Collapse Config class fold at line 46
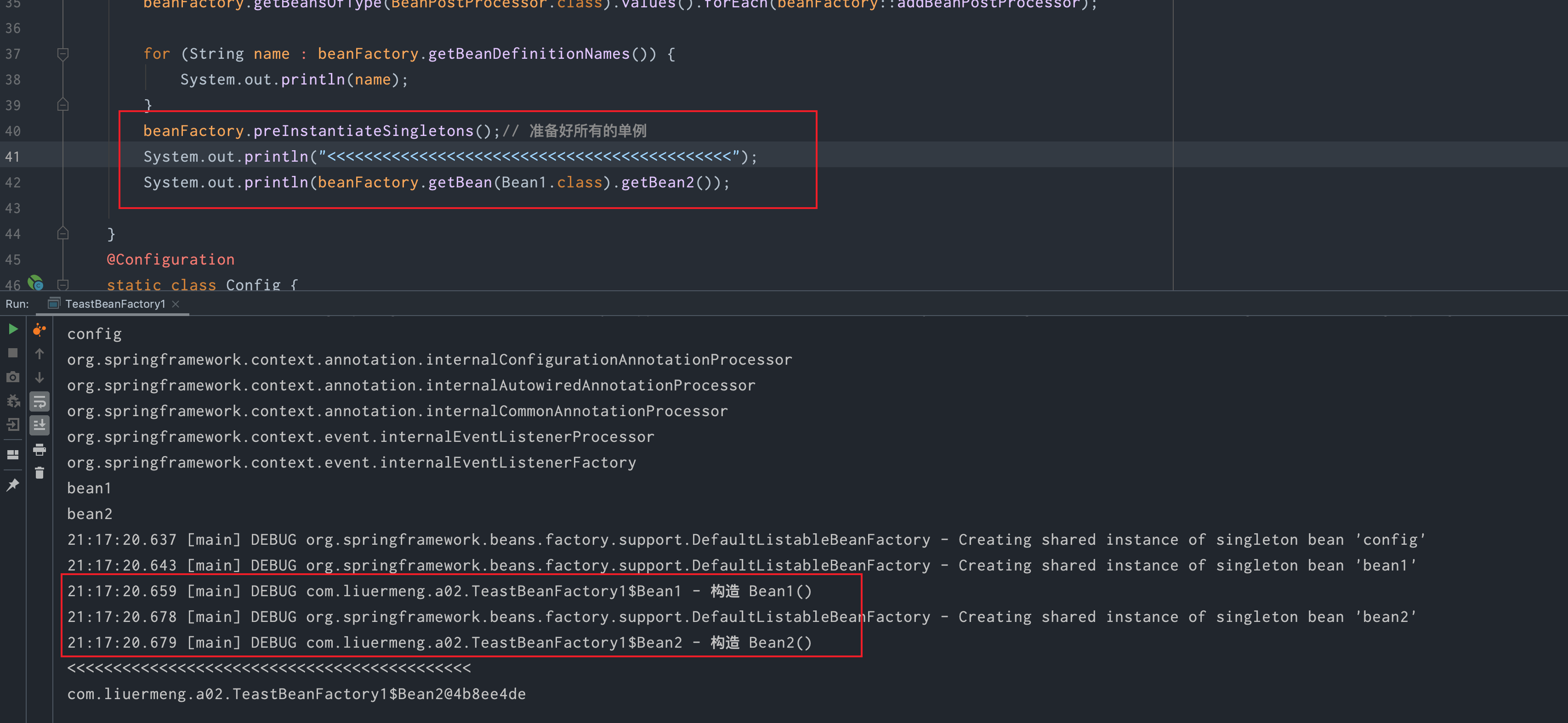The height and width of the screenshot is (723, 1568). coord(62,284)
